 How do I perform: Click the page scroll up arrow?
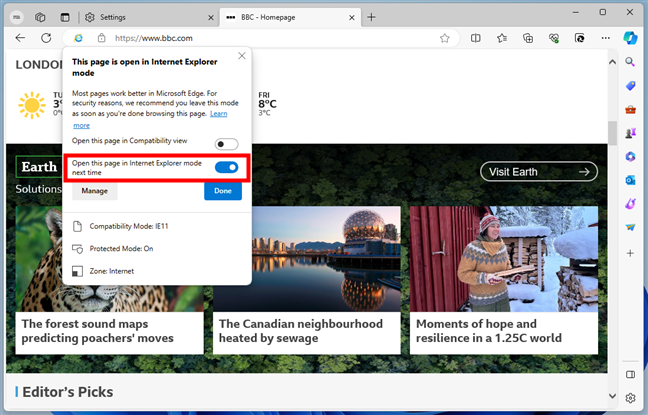tap(612, 62)
